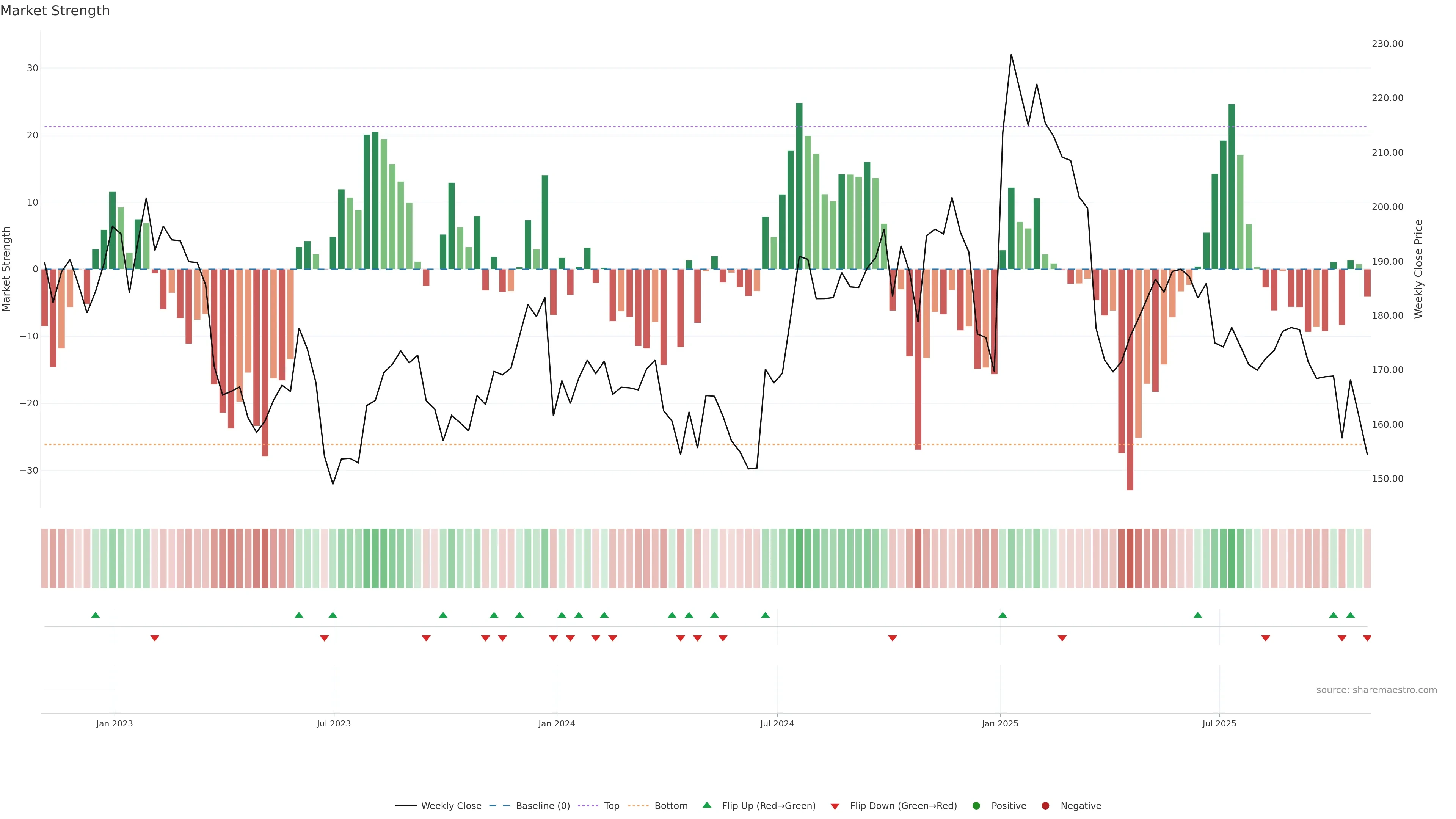Click the flip-down marker just after Jan 2025

click(x=1062, y=638)
